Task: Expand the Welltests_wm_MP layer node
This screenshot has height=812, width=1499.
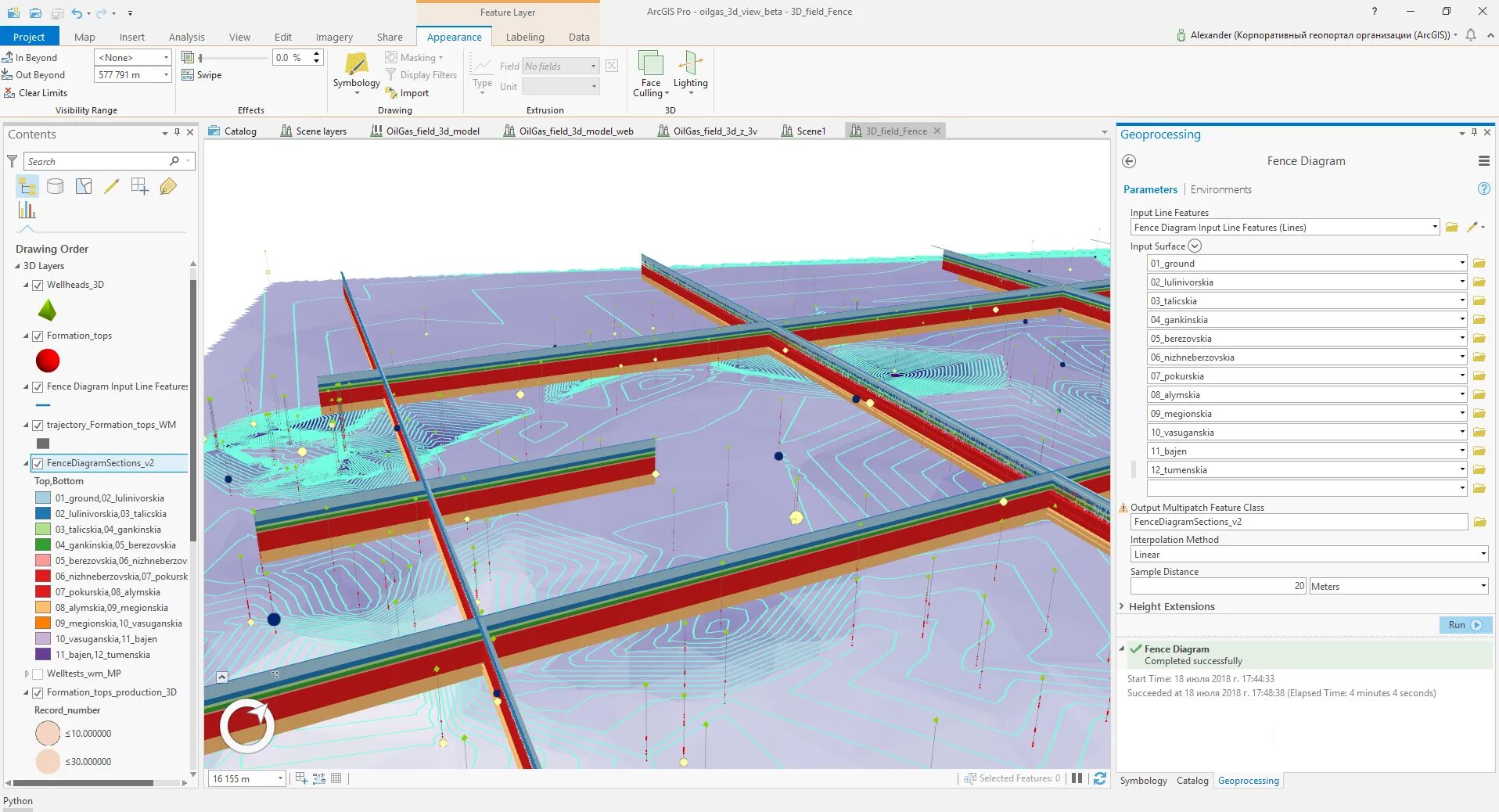Action: 27,674
